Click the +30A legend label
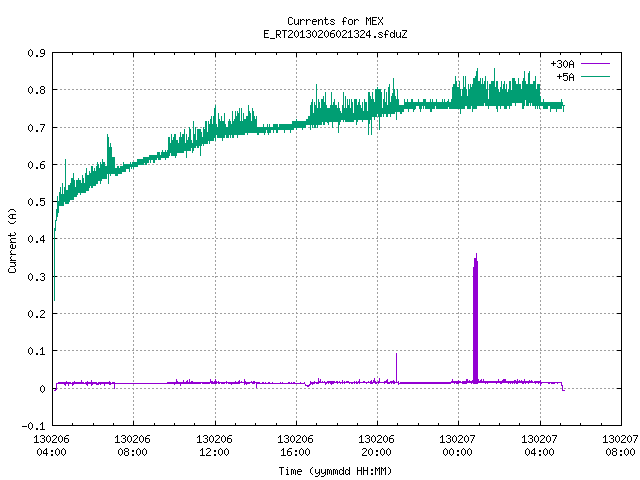Screen dimensions: 640x480 click(x=562, y=64)
